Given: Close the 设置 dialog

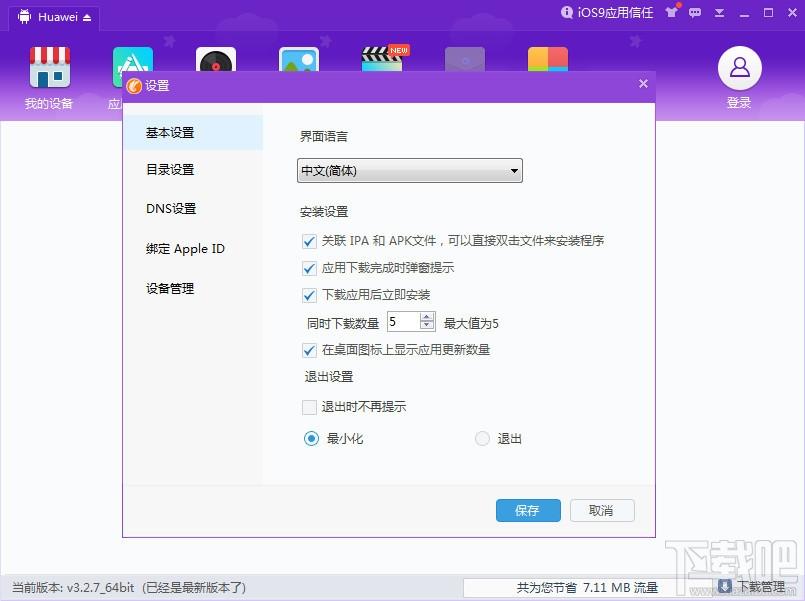Looking at the screenshot, I should [643, 84].
